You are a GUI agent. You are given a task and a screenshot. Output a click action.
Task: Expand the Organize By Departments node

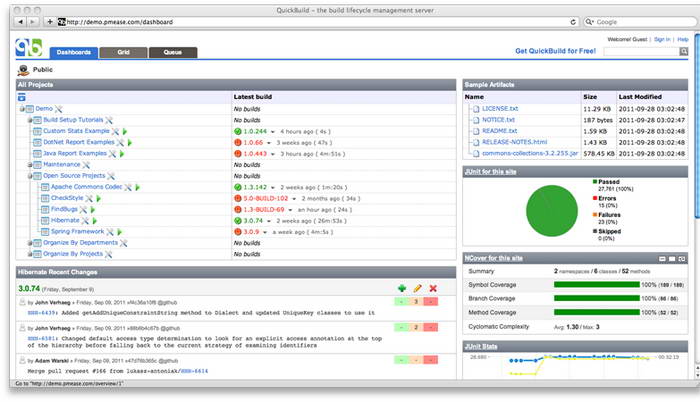[30, 243]
